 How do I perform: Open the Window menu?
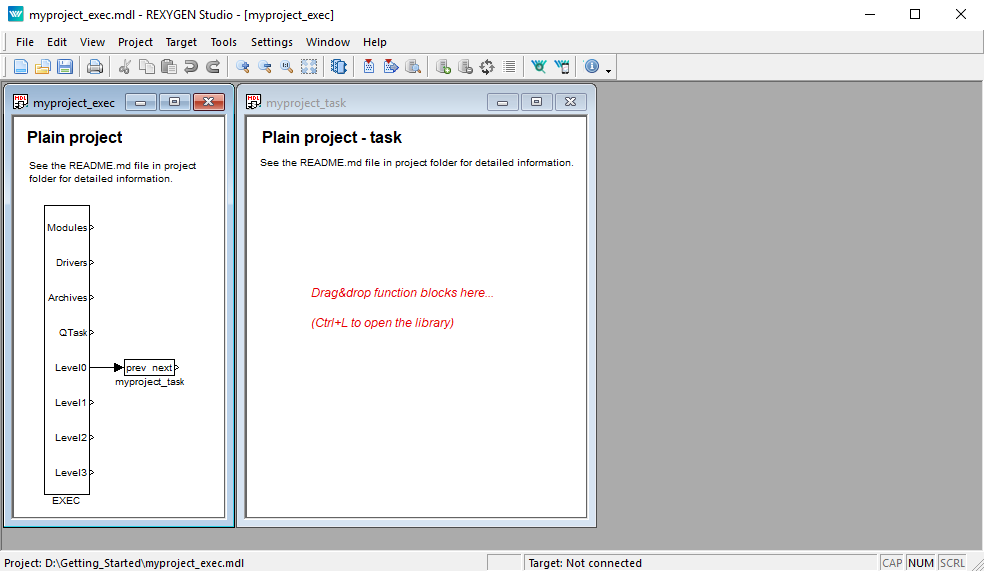coord(328,42)
